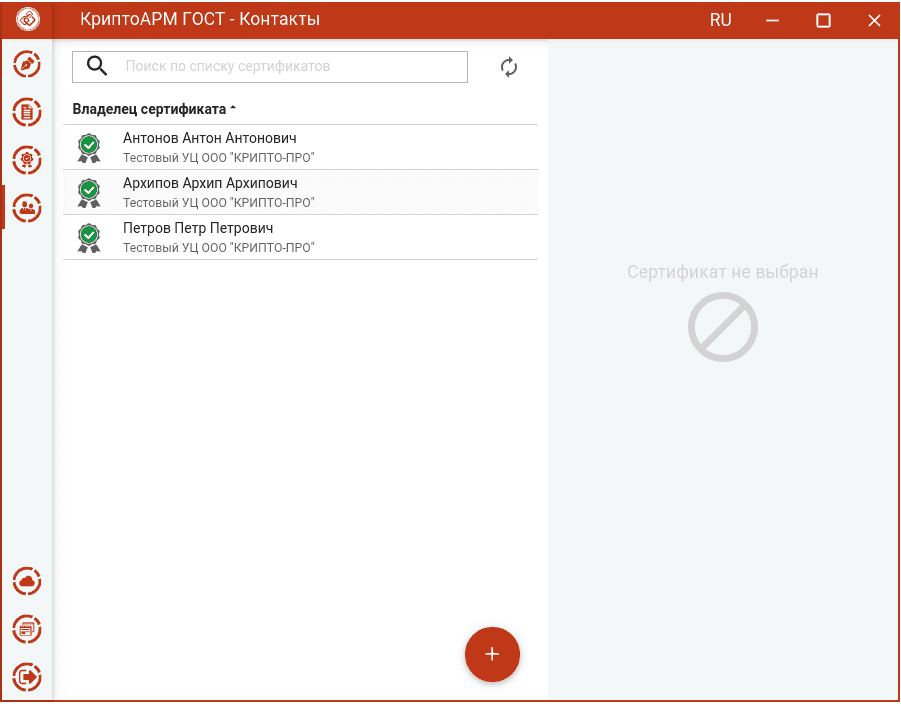Add a new contact certificate with plus button
901x704 pixels.
click(492, 654)
